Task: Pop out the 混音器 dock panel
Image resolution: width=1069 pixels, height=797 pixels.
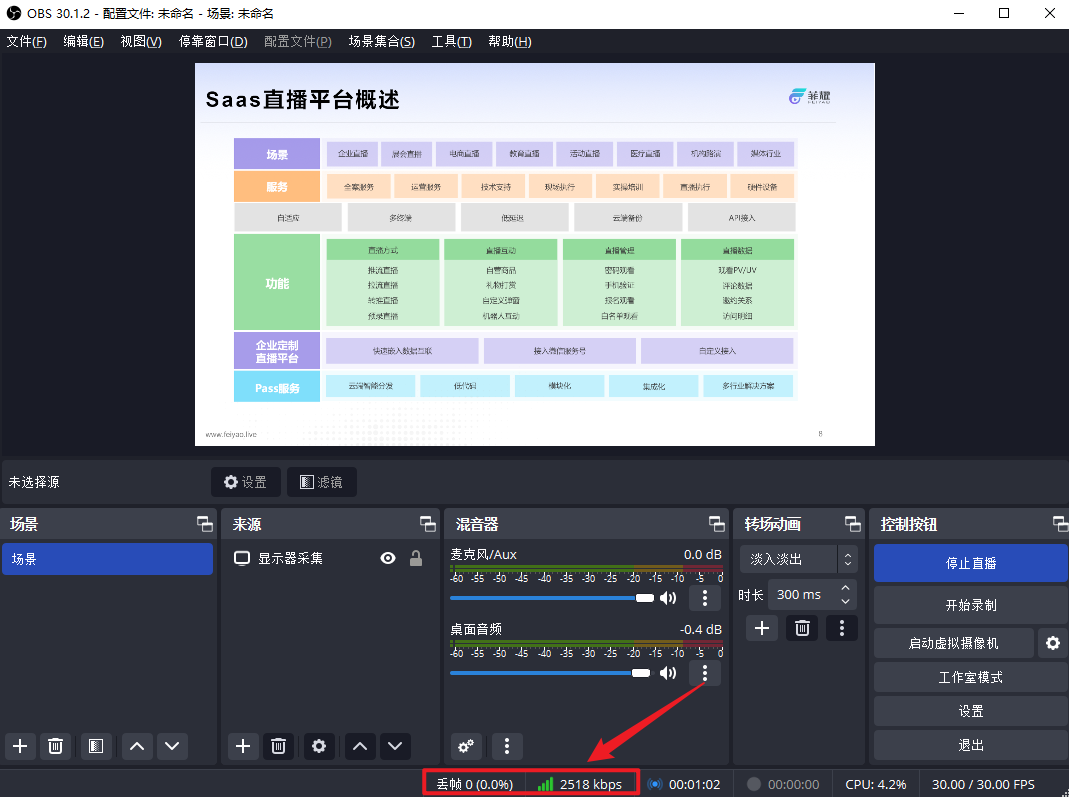Action: [x=717, y=524]
